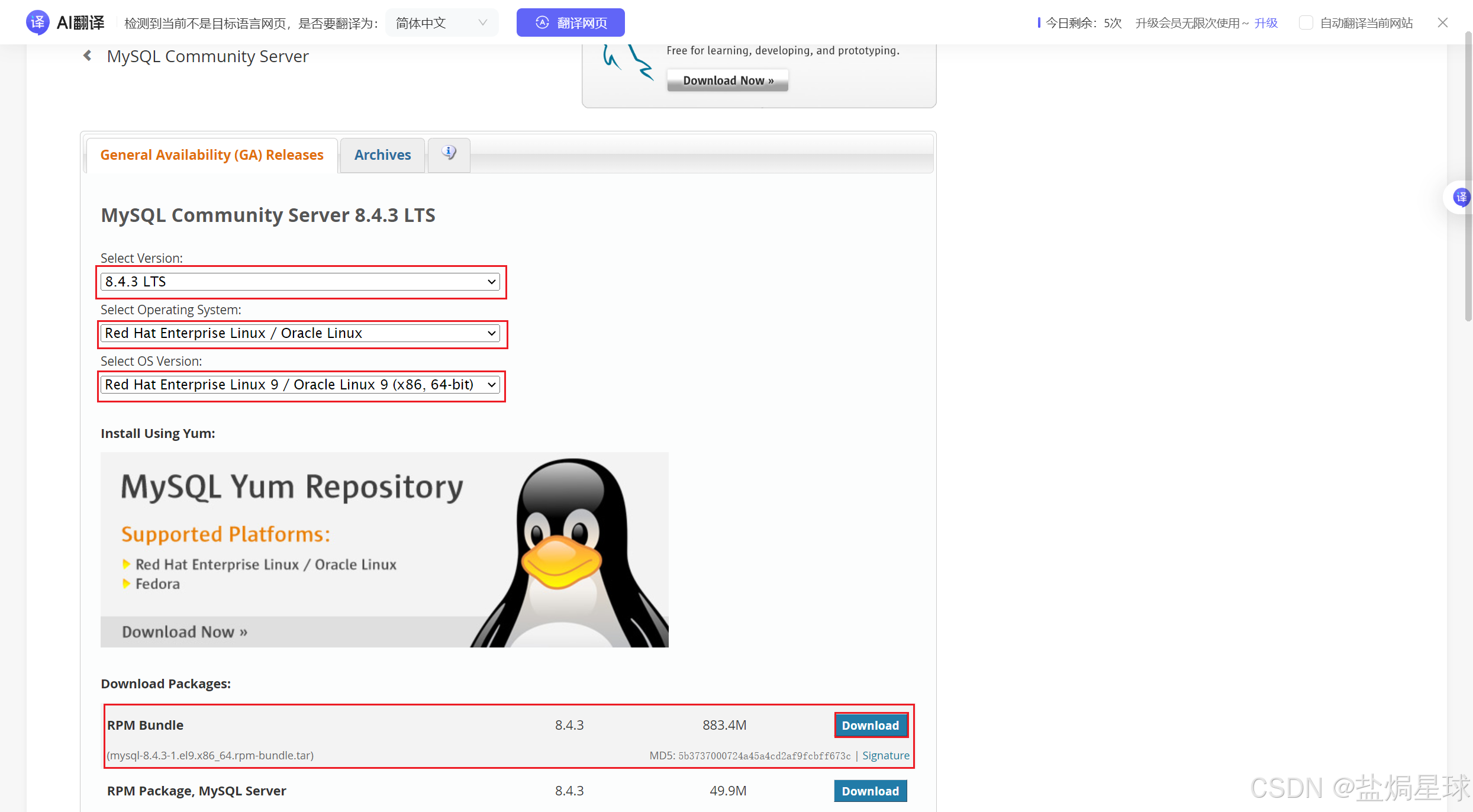
Task: Click the mysql-8.4.3-1.el9.x86_64.rpm-bundle.tar filename
Action: pos(210,756)
